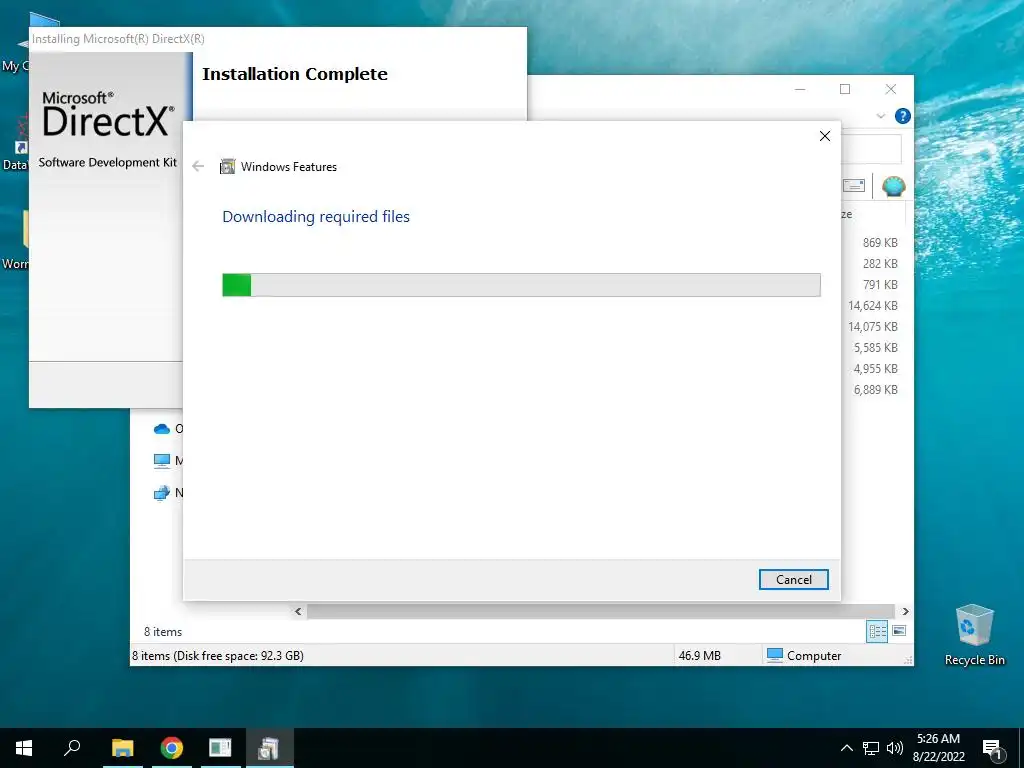The image size is (1024, 768).
Task: Open the Recycle Bin desktop icon
Action: click(974, 635)
